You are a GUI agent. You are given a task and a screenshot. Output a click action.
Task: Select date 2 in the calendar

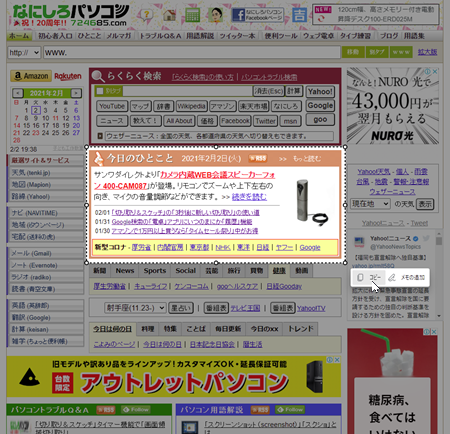(36, 110)
